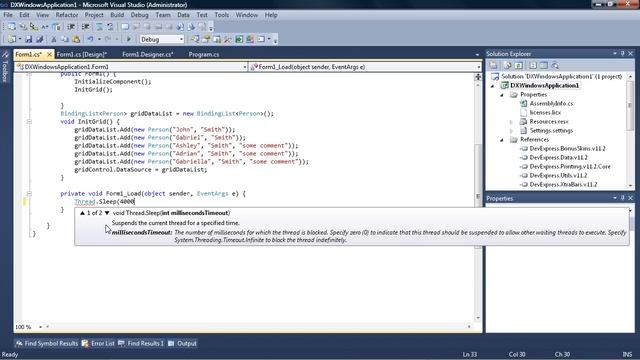Screen dimensions: 640x360
Task: Collapse the DXWindowsApplication1 project node
Action: 493,86
